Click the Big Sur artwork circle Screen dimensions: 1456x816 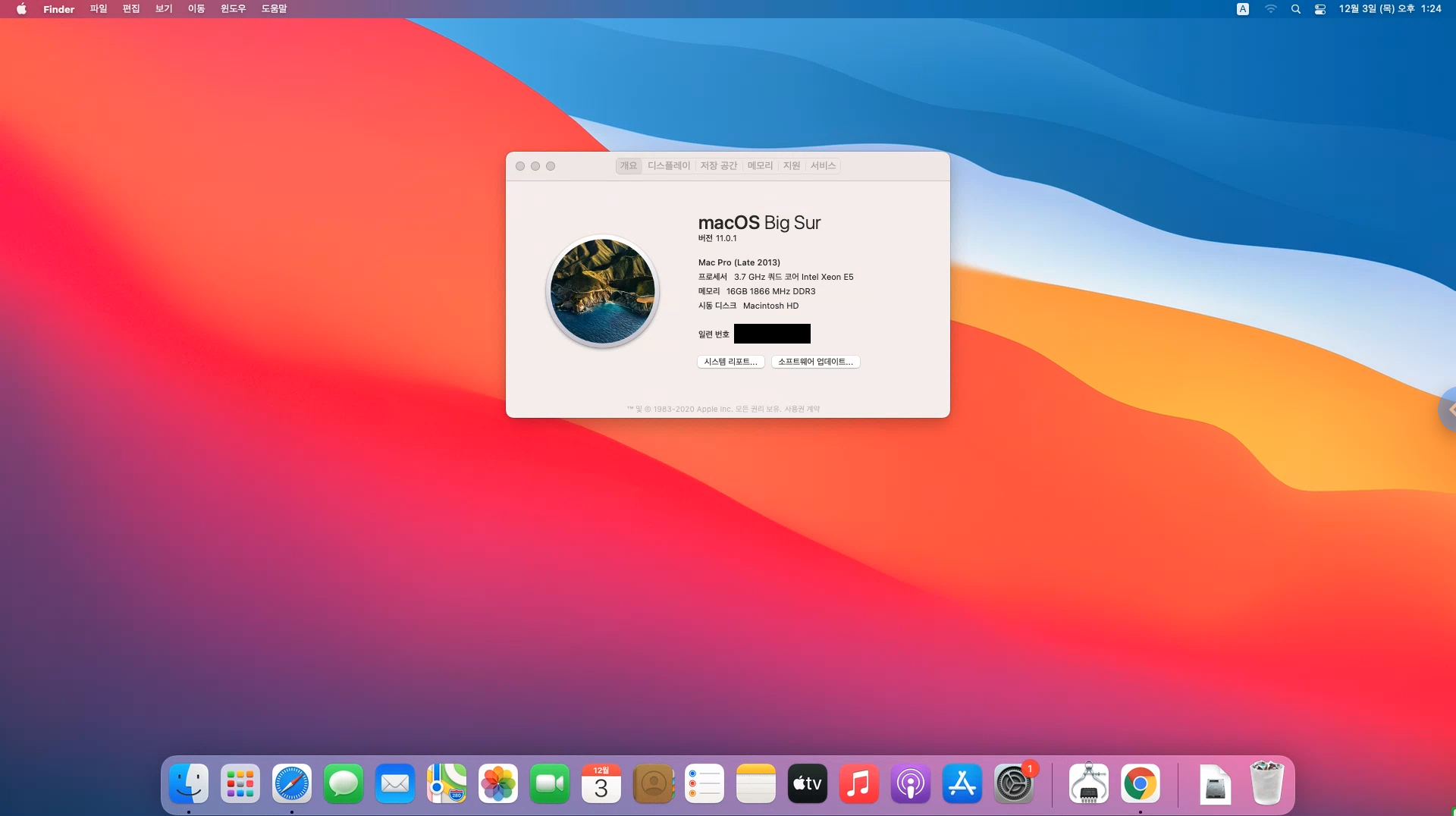[603, 291]
